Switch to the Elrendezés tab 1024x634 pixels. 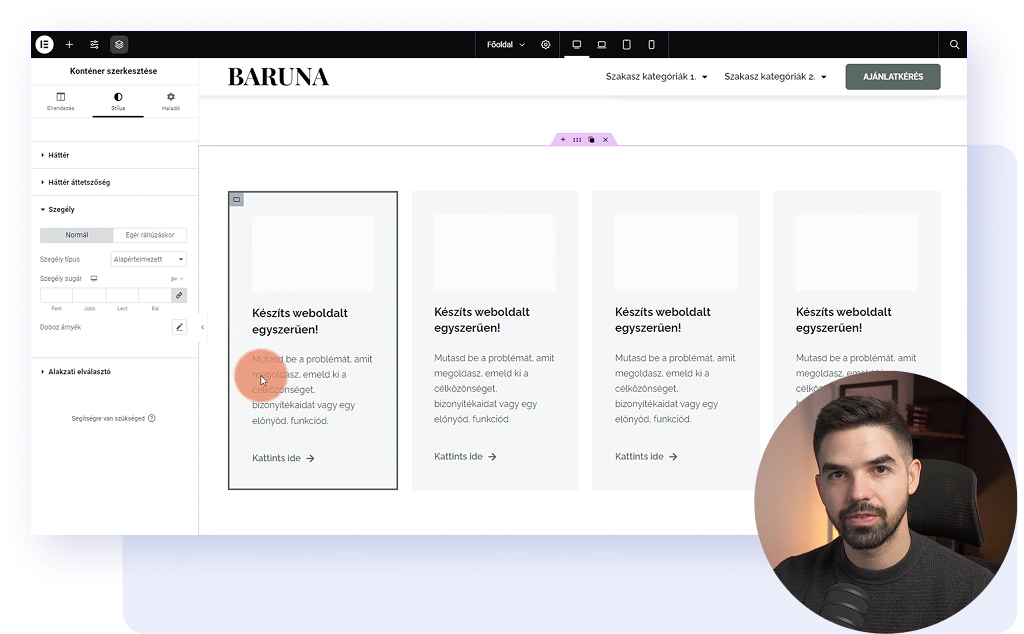60,101
